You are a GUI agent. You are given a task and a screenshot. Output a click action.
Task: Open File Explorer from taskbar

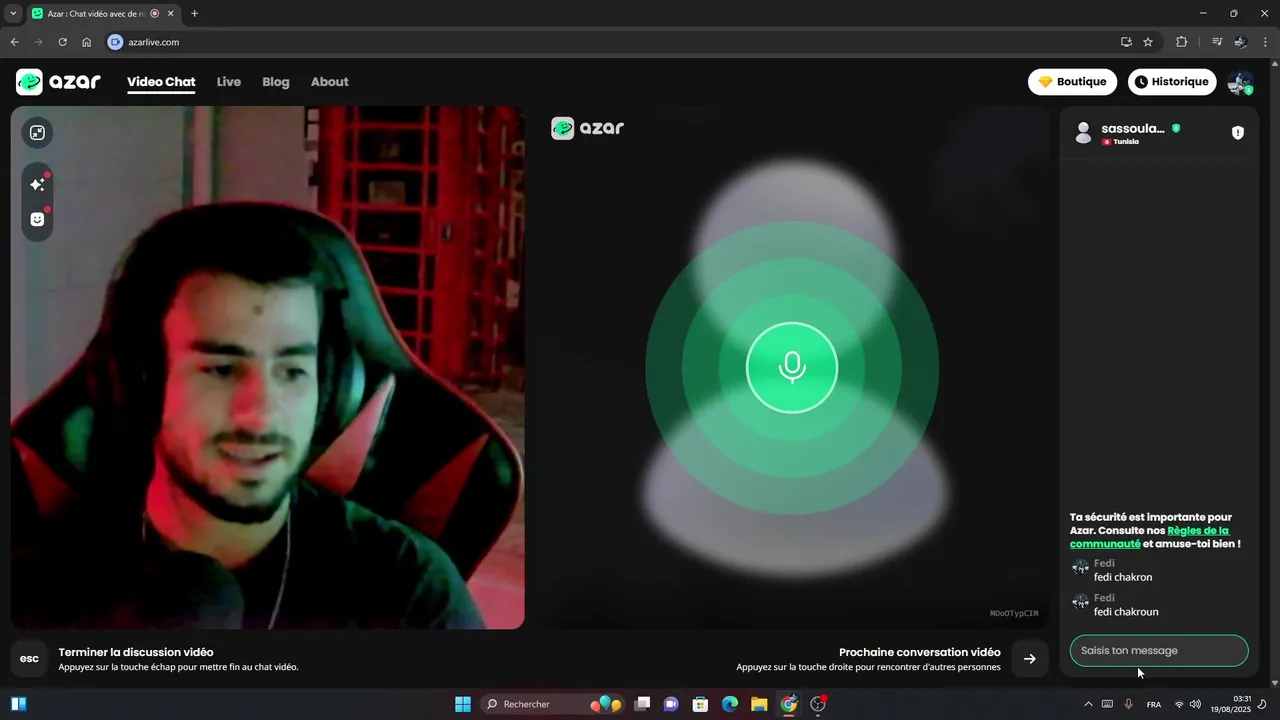coord(759,704)
